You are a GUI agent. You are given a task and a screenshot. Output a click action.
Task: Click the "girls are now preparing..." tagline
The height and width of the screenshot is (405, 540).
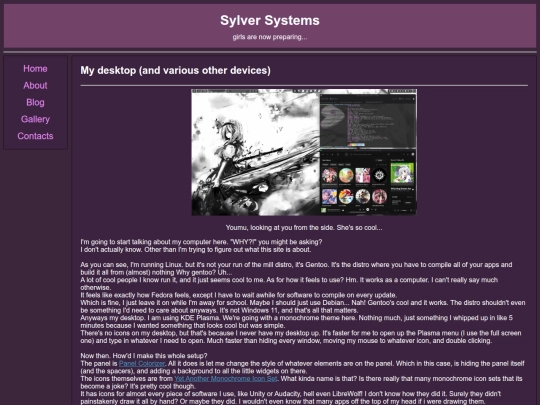pos(270,37)
